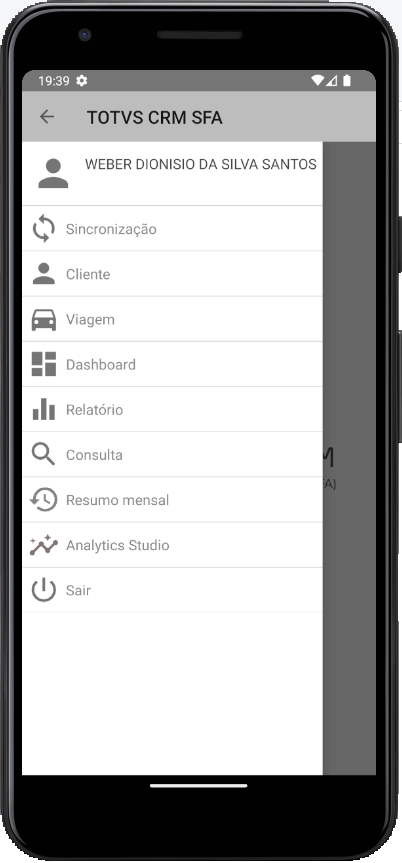
Task: Click the Consulta magnifying glass icon
Action: click(x=43, y=455)
